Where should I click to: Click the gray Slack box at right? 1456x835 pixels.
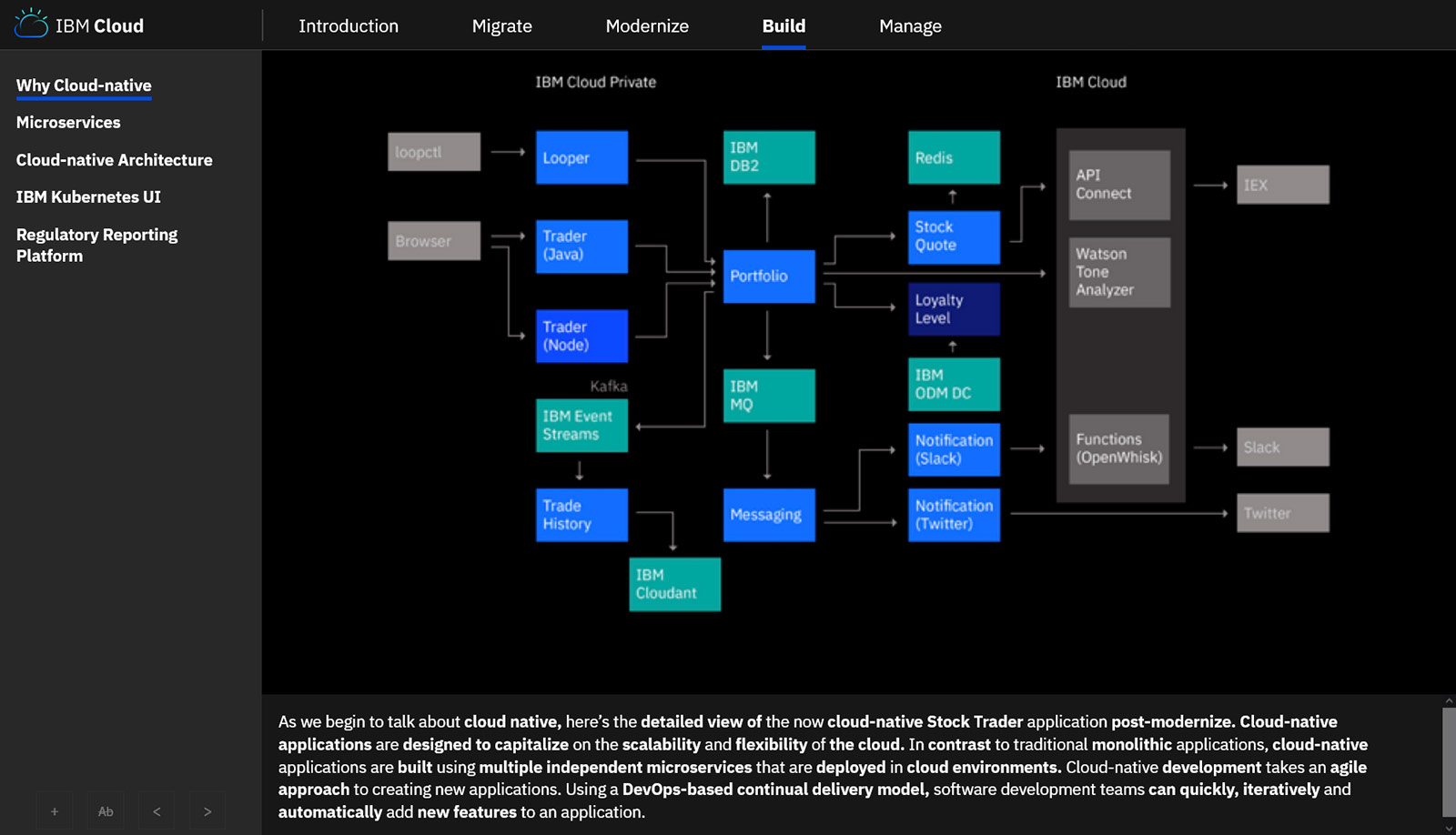pyautogui.click(x=1282, y=447)
